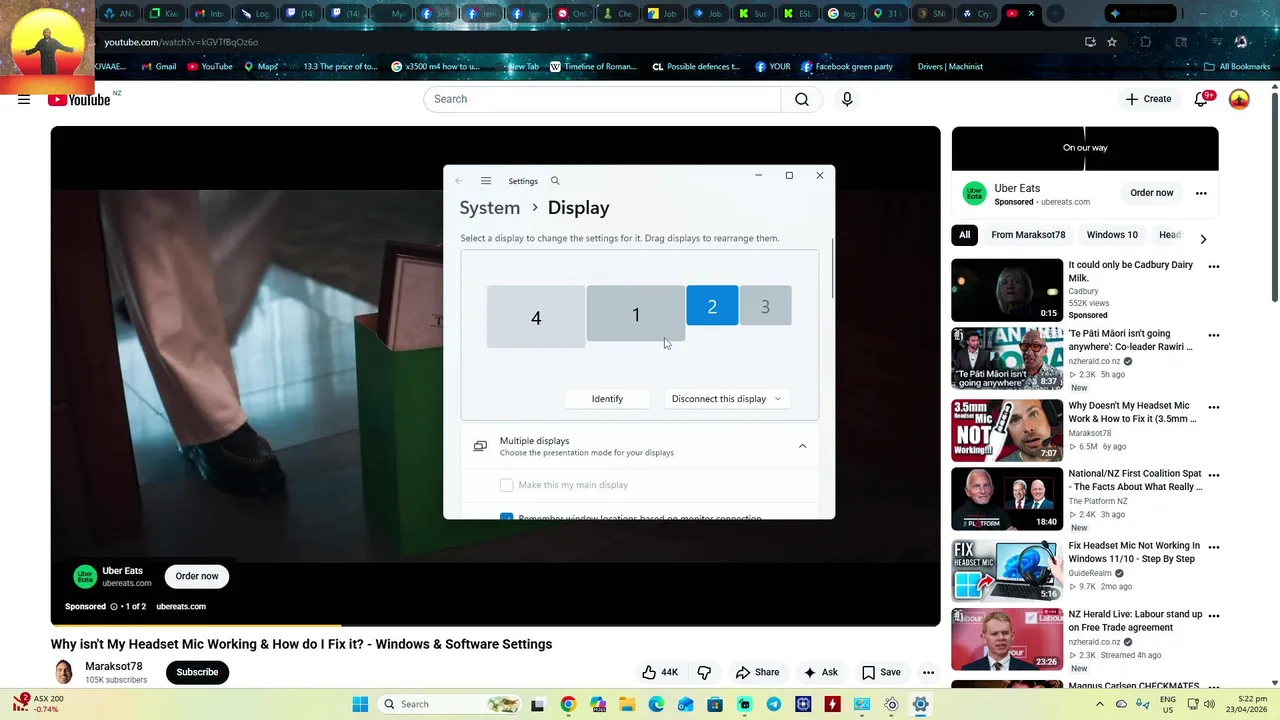Dislike the video with the thumbs-down icon
The width and height of the screenshot is (1280, 720).
pyautogui.click(x=704, y=672)
